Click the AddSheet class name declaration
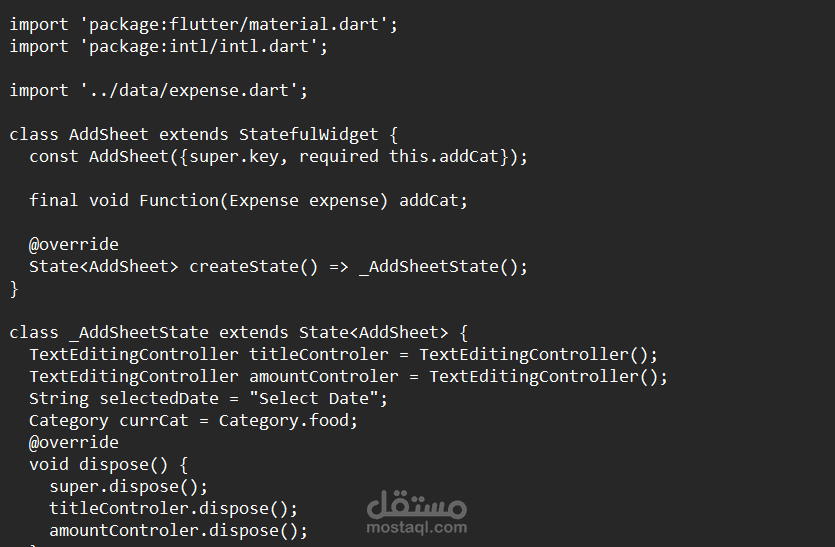This screenshot has height=547, width=835. coord(109,134)
